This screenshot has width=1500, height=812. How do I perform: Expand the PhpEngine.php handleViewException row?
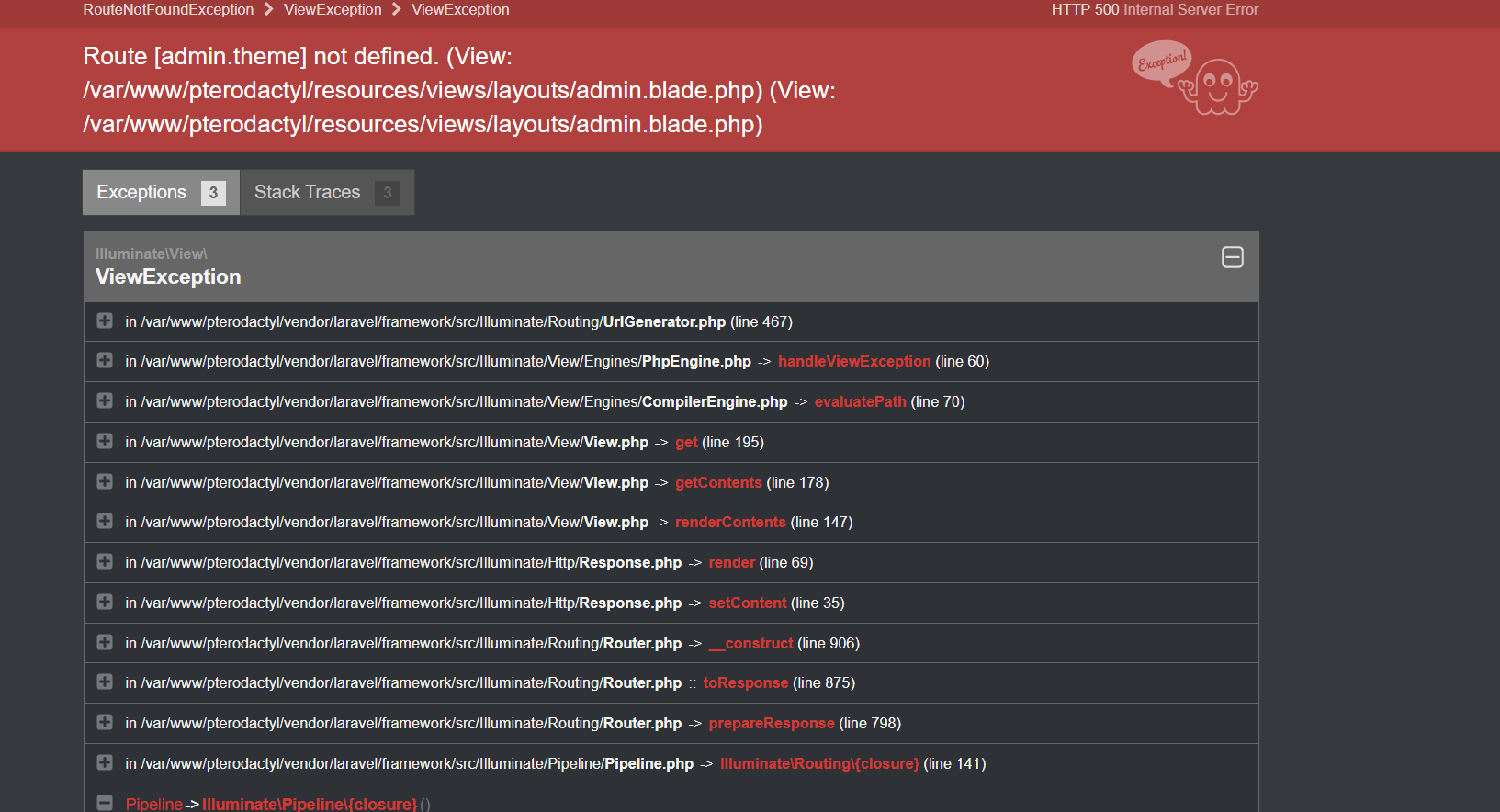[x=105, y=360]
